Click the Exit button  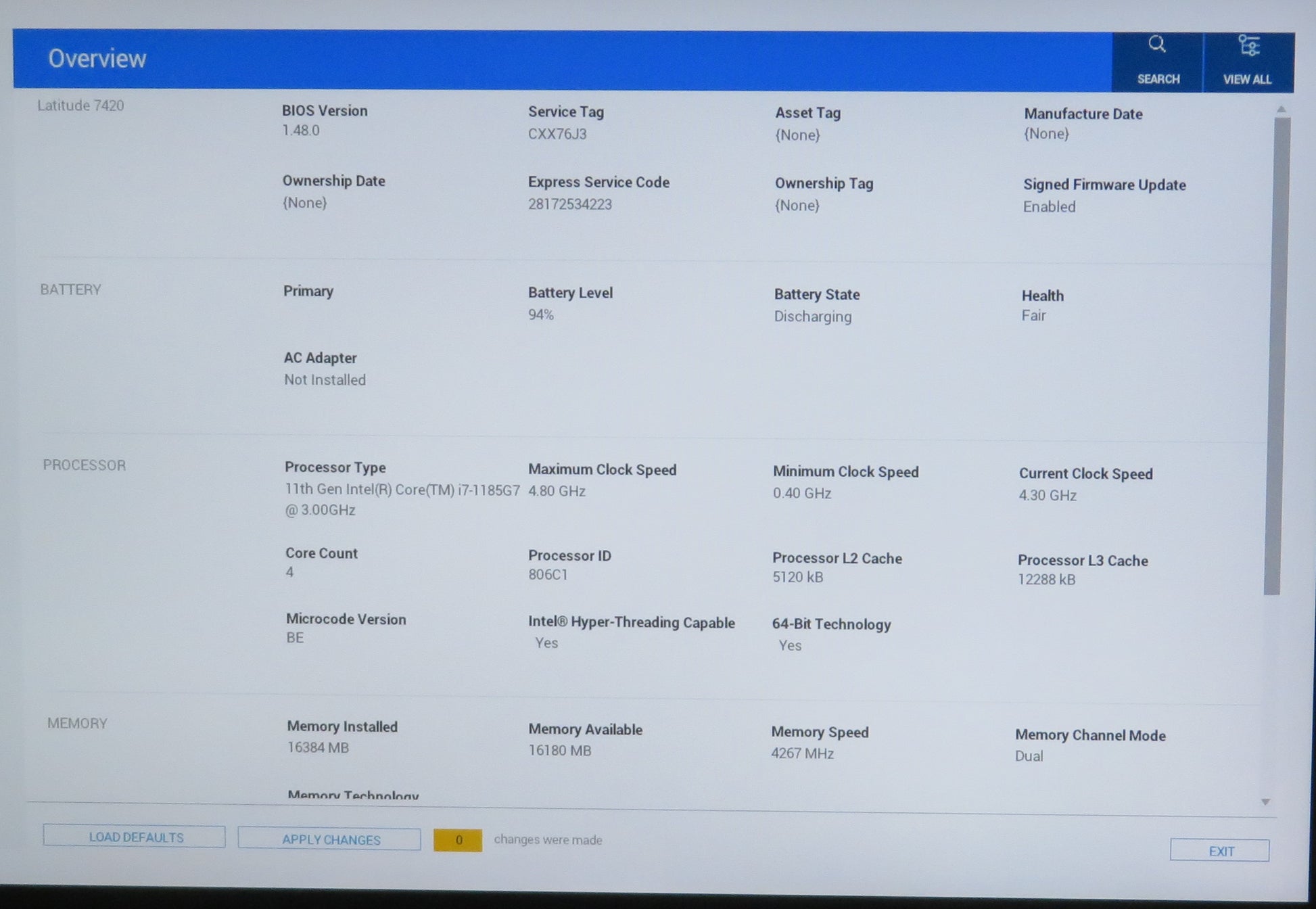[1219, 851]
